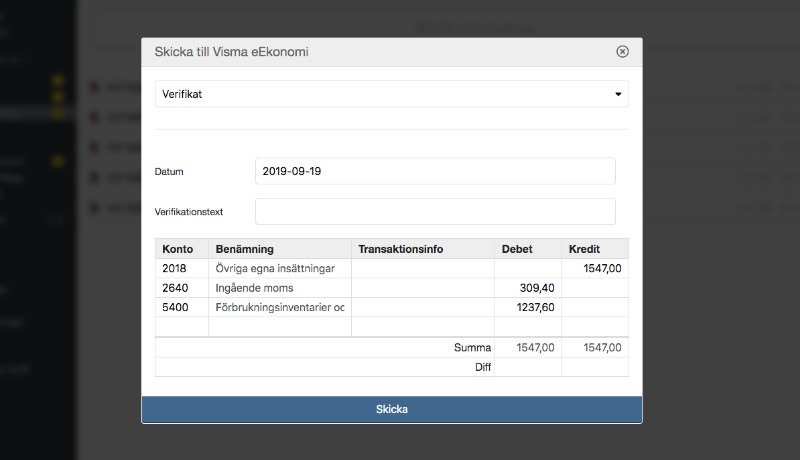This screenshot has width=800, height=460.
Task: Click the Ingående moms cell
Action: [x=280, y=288]
